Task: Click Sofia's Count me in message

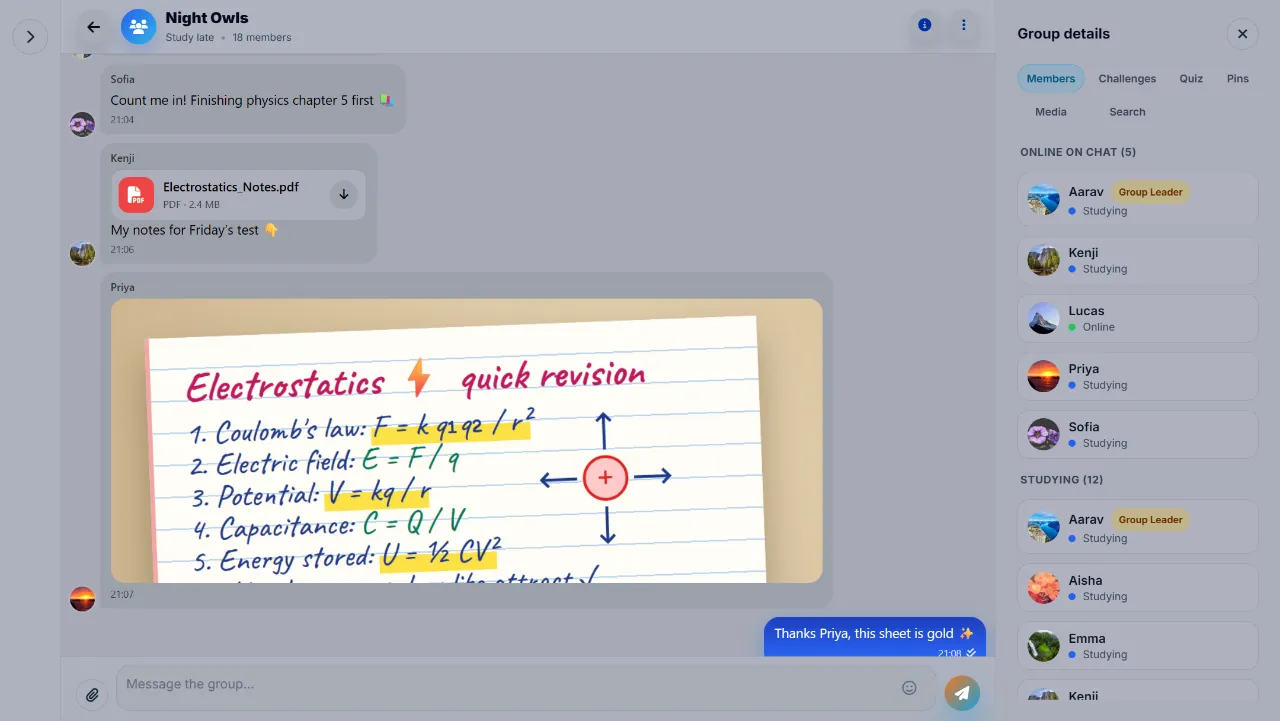Action: 252,100
